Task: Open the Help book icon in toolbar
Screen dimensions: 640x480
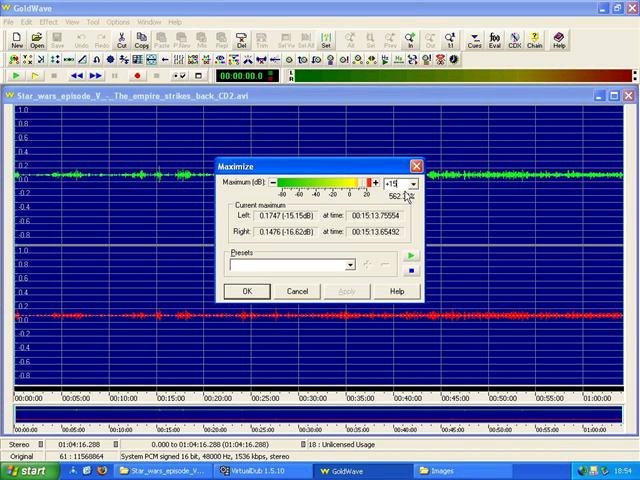Action: pos(559,40)
